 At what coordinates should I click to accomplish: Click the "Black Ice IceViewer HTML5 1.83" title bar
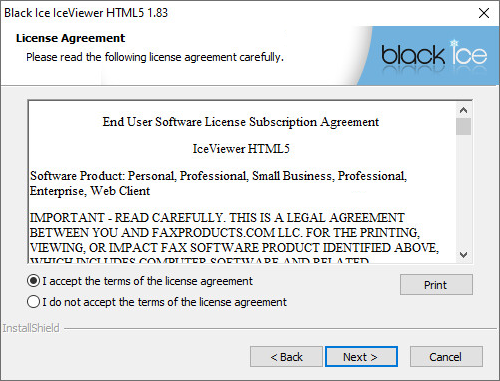(86, 13)
